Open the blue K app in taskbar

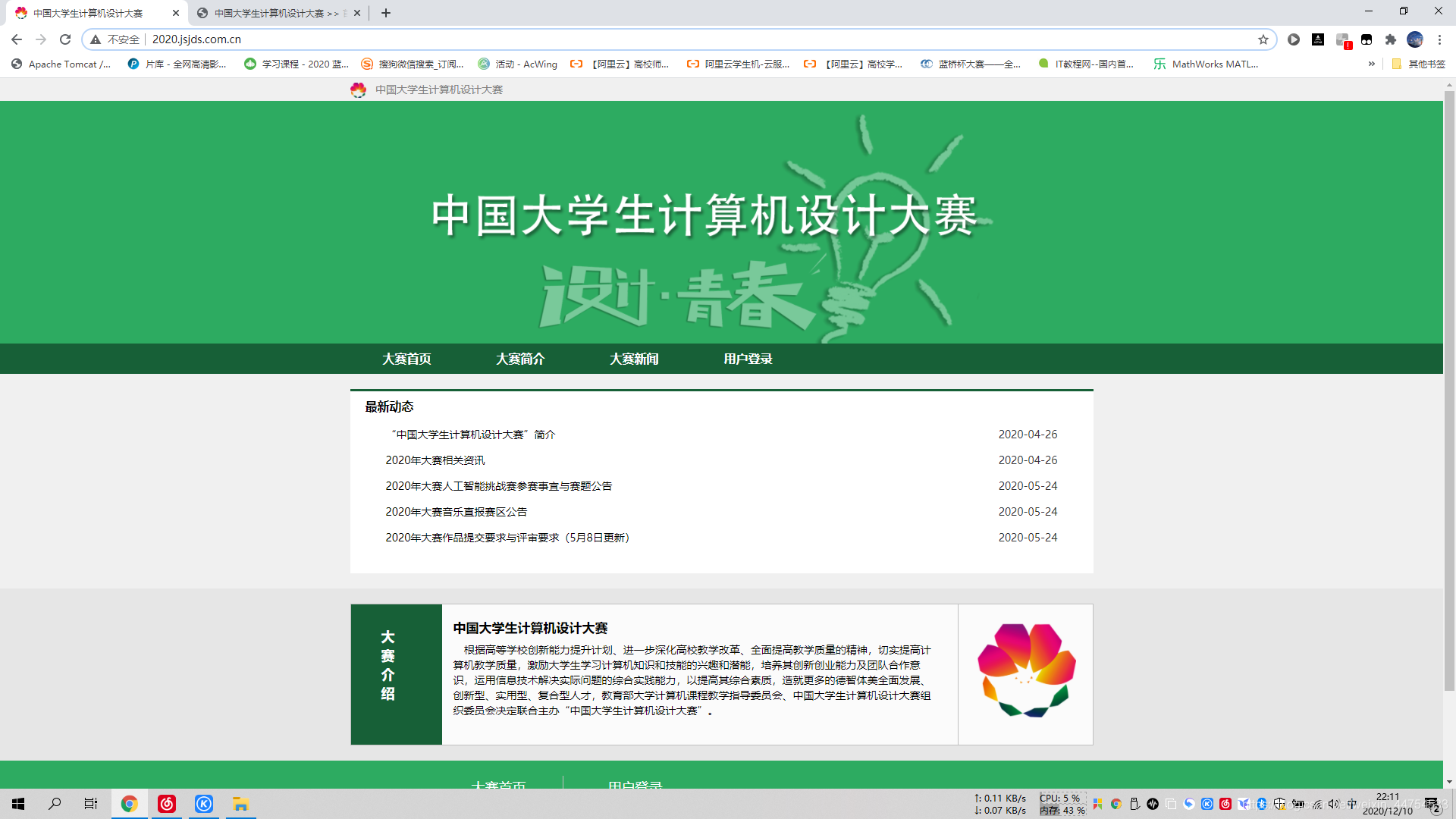pos(204,804)
